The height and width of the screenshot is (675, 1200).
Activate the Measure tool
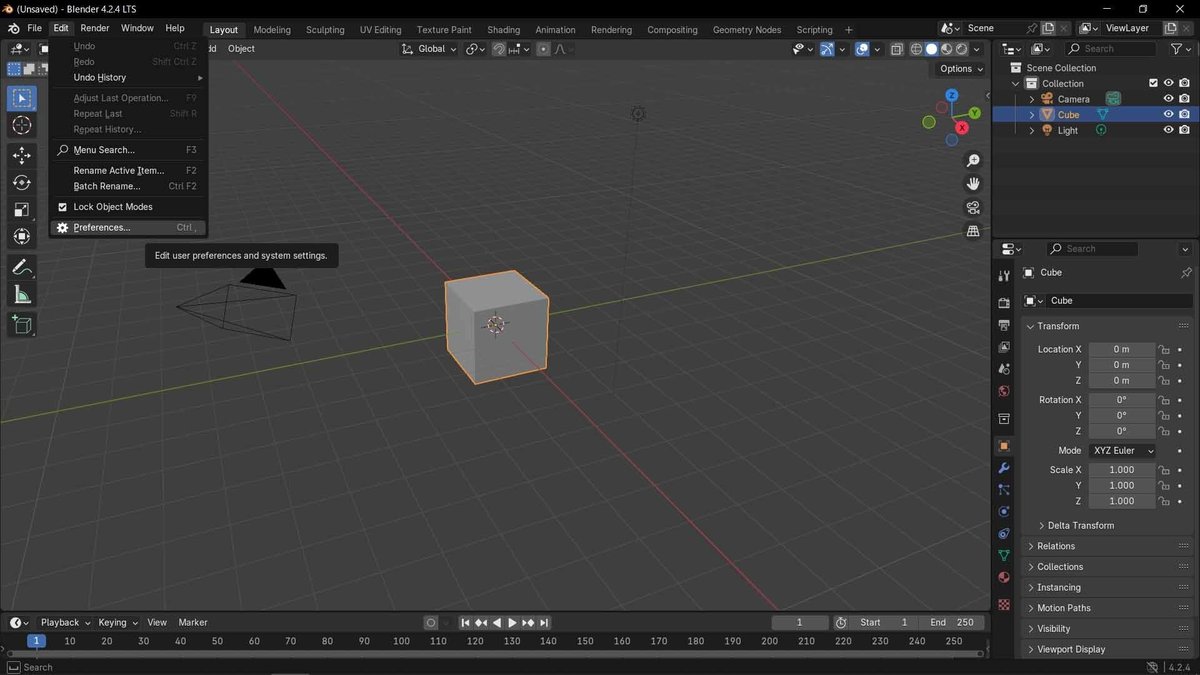pyautogui.click(x=21, y=293)
